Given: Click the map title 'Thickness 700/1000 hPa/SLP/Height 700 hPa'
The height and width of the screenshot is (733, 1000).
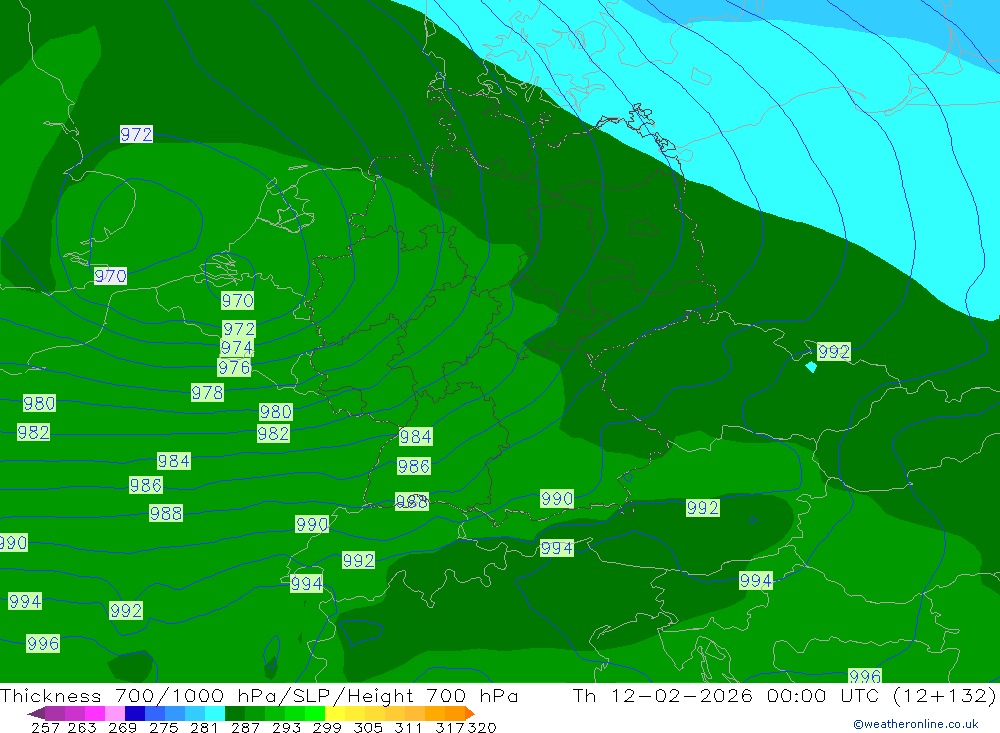Looking at the screenshot, I should coord(259,695).
